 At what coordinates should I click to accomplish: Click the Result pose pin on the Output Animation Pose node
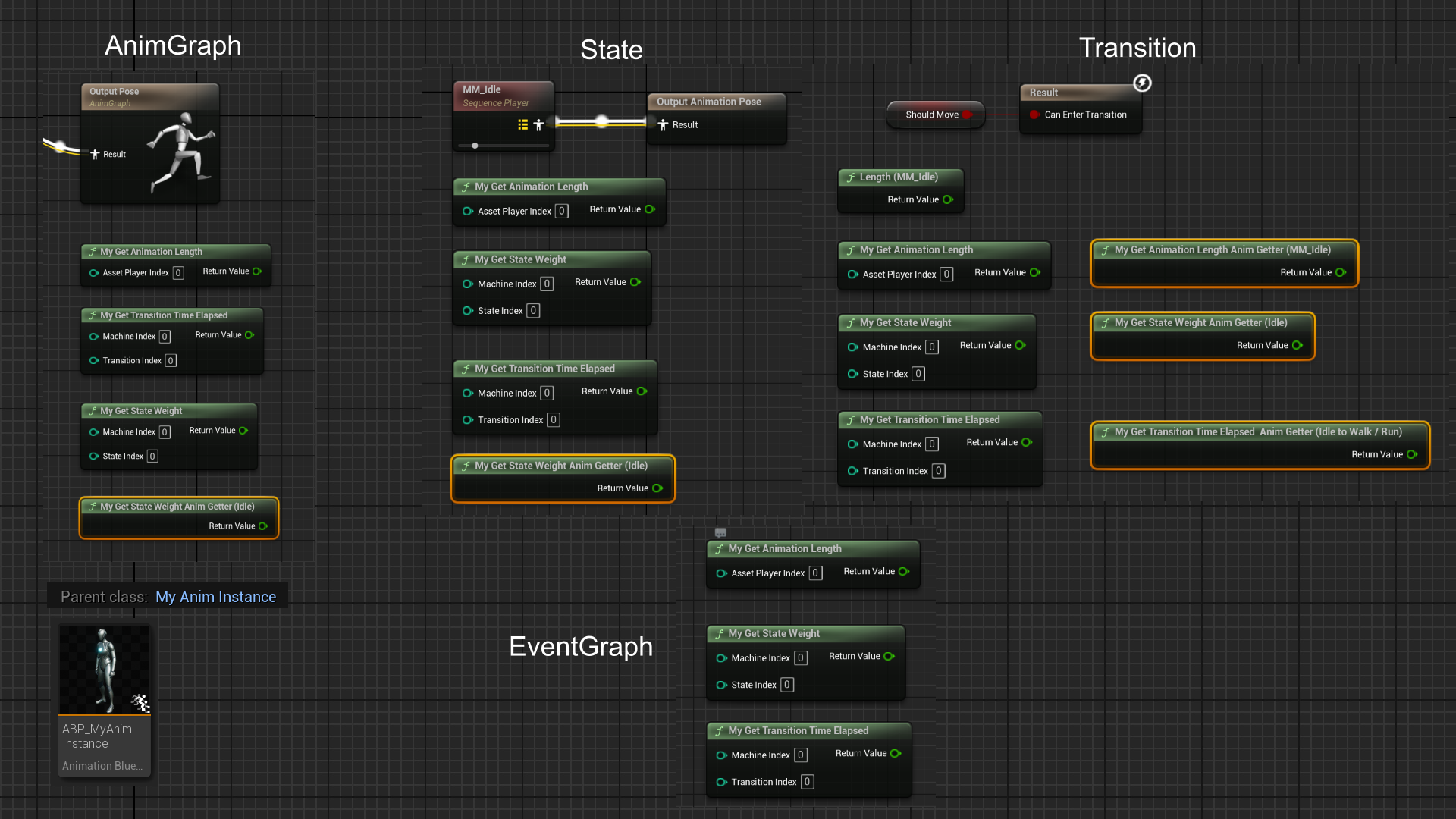click(663, 124)
